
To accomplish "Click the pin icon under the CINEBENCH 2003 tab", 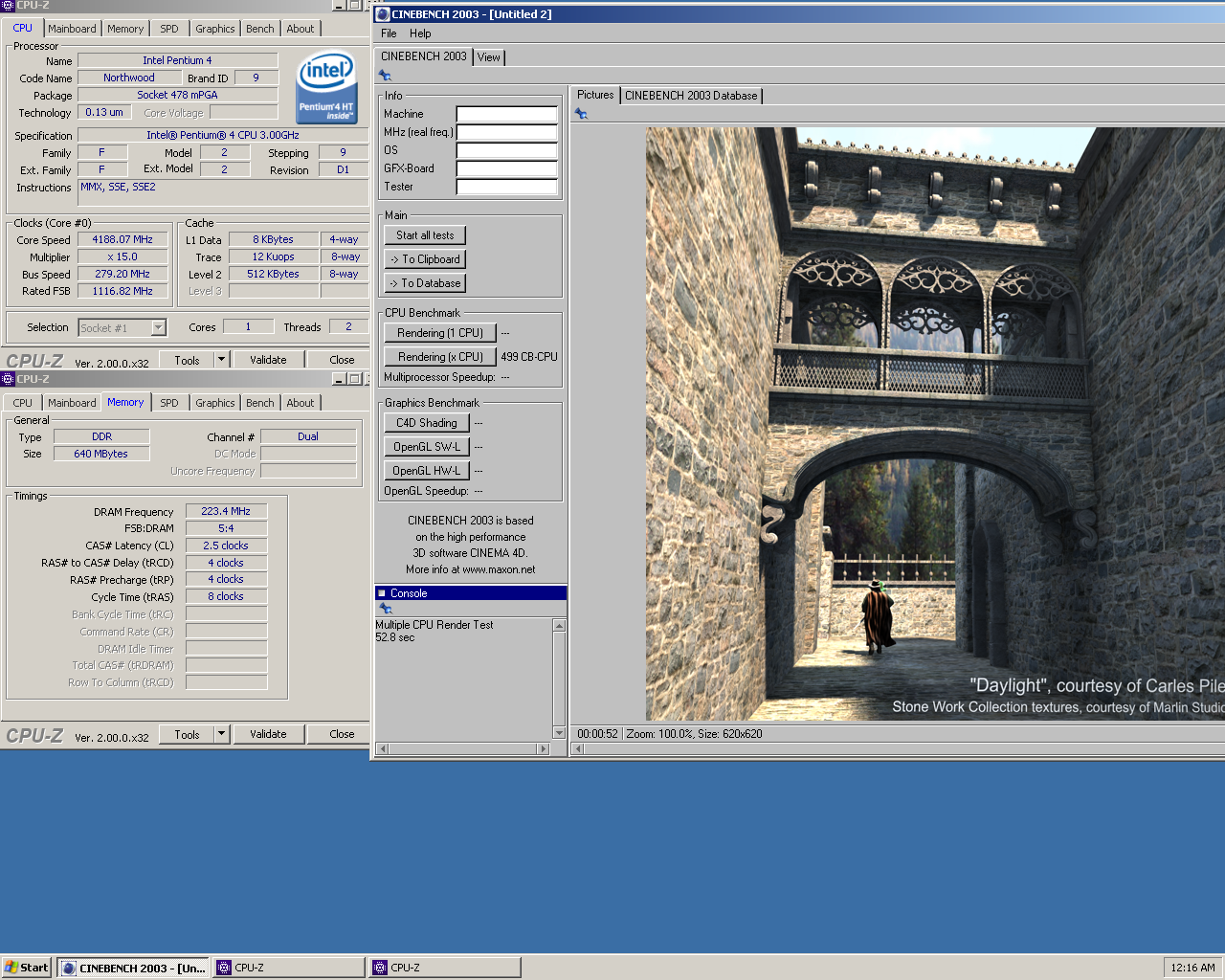I will tap(385, 76).
